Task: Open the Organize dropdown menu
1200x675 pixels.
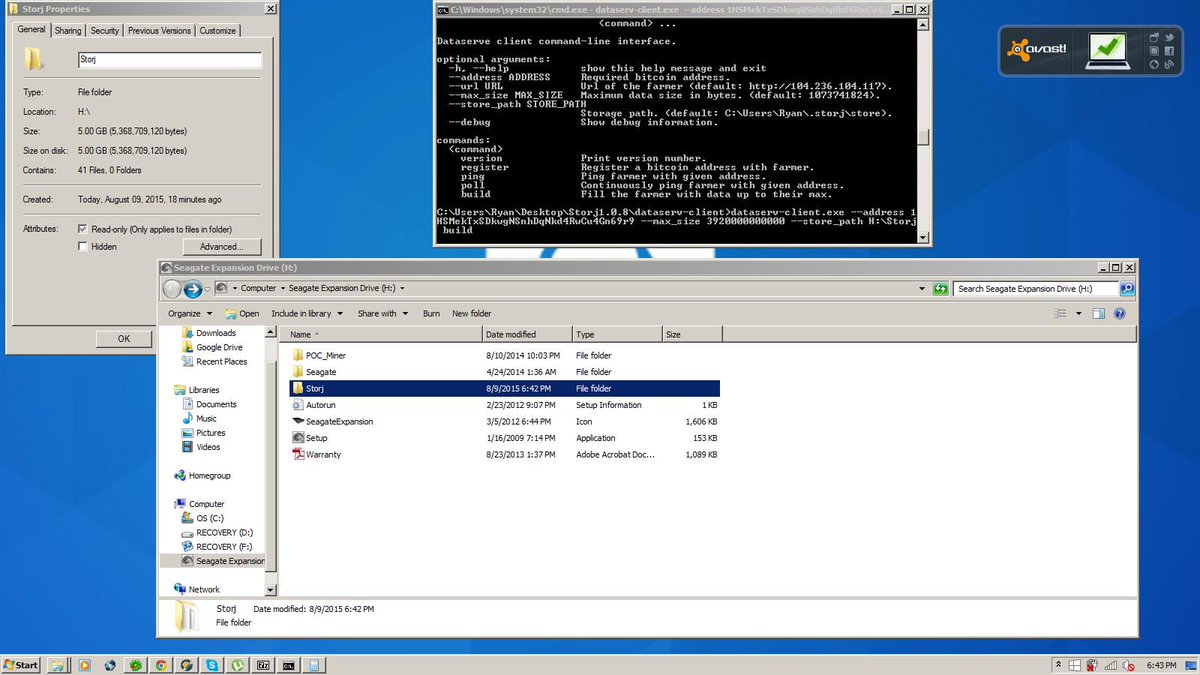Action: pyautogui.click(x=188, y=313)
